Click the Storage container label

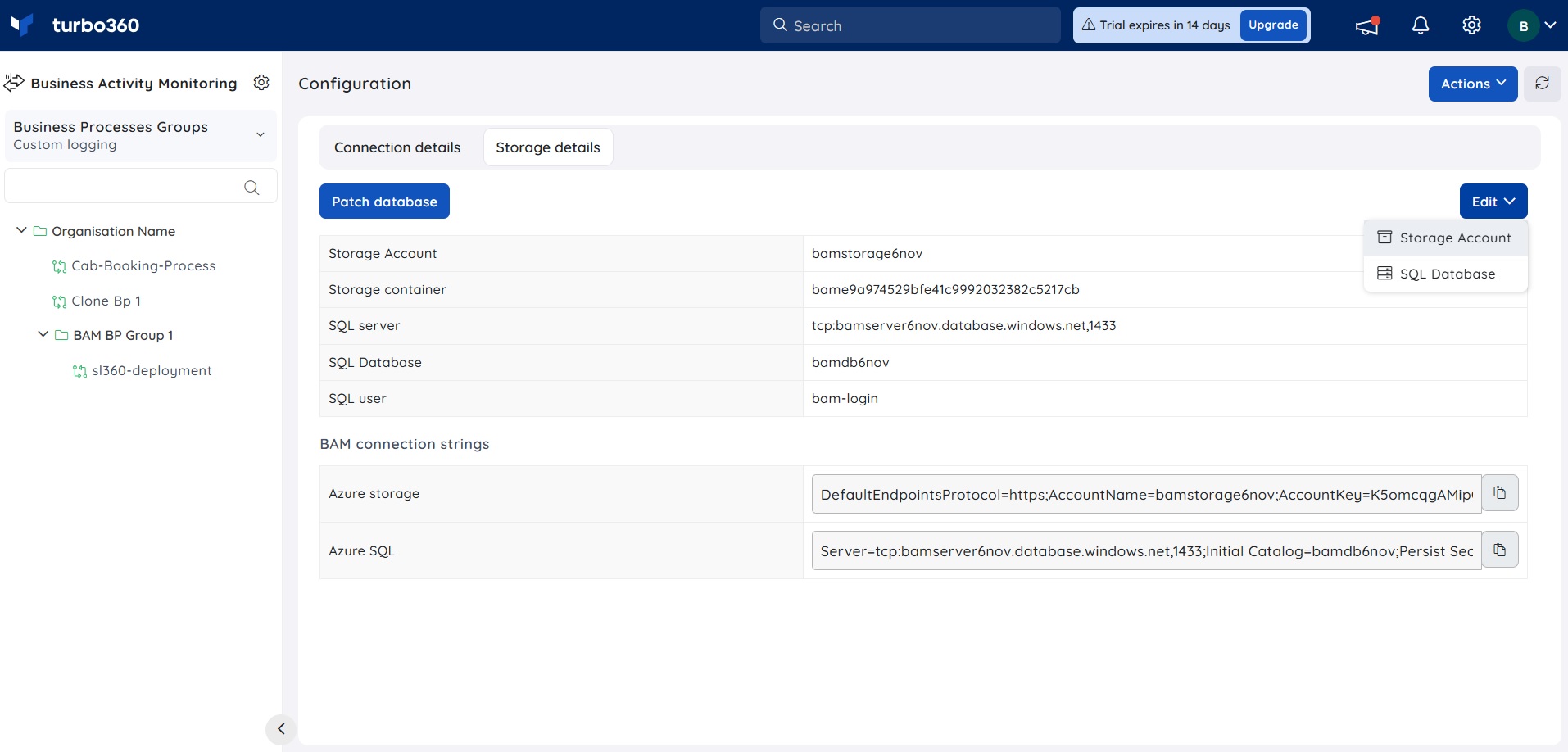click(387, 290)
